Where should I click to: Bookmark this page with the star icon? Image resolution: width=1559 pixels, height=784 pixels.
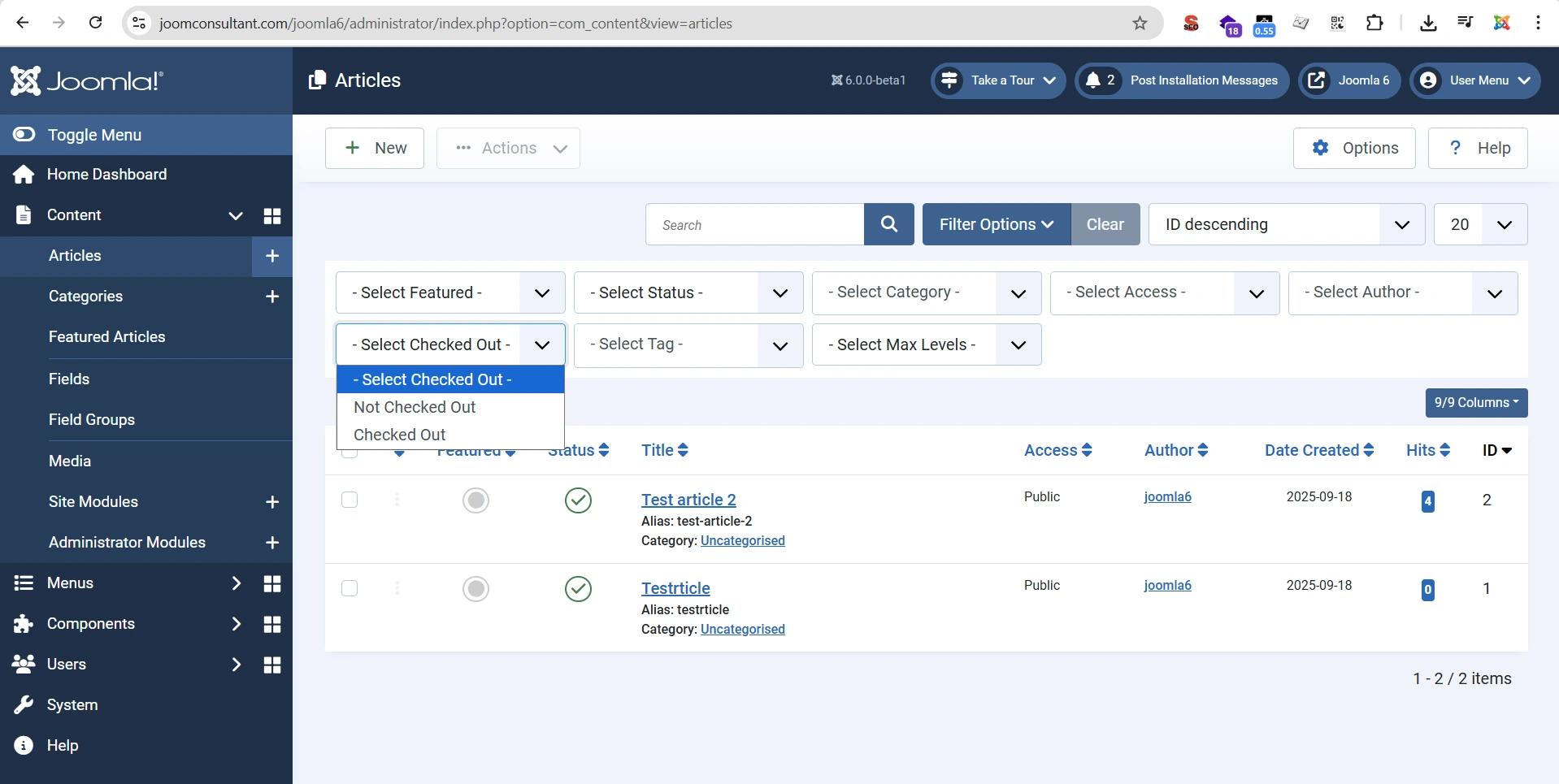[x=1140, y=24]
